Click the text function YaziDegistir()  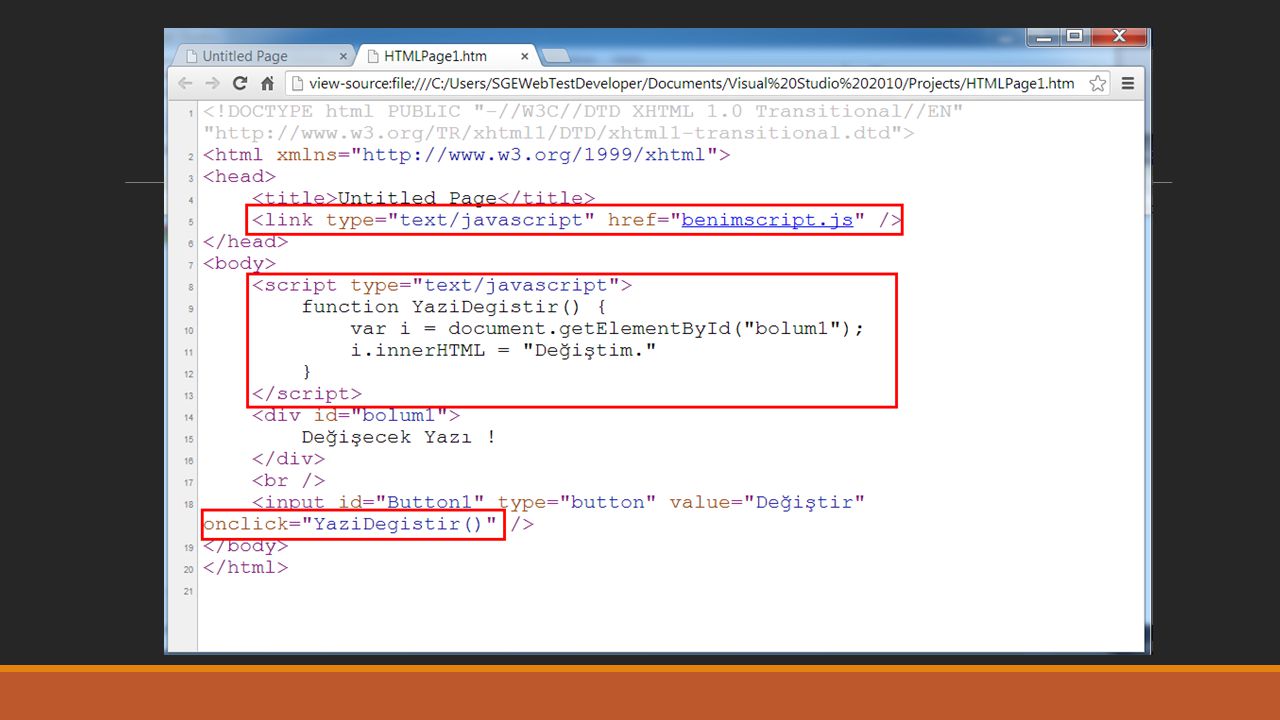441,307
